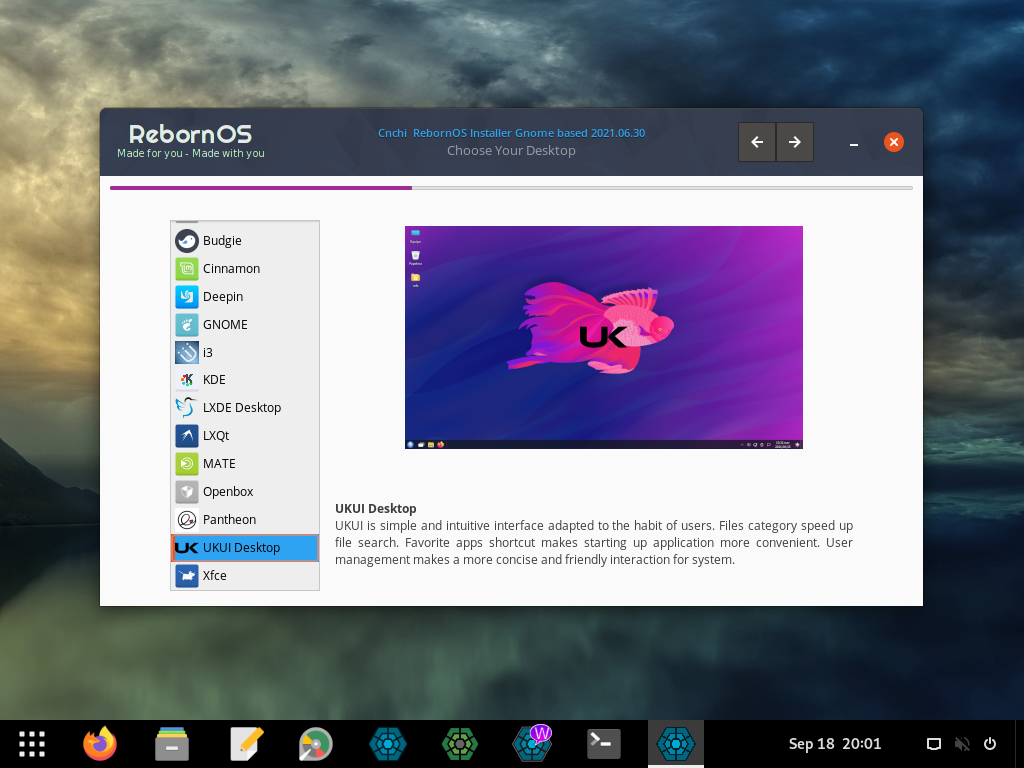The image size is (1024, 768).
Task: Open the file manager from the taskbar
Action: pos(172,744)
